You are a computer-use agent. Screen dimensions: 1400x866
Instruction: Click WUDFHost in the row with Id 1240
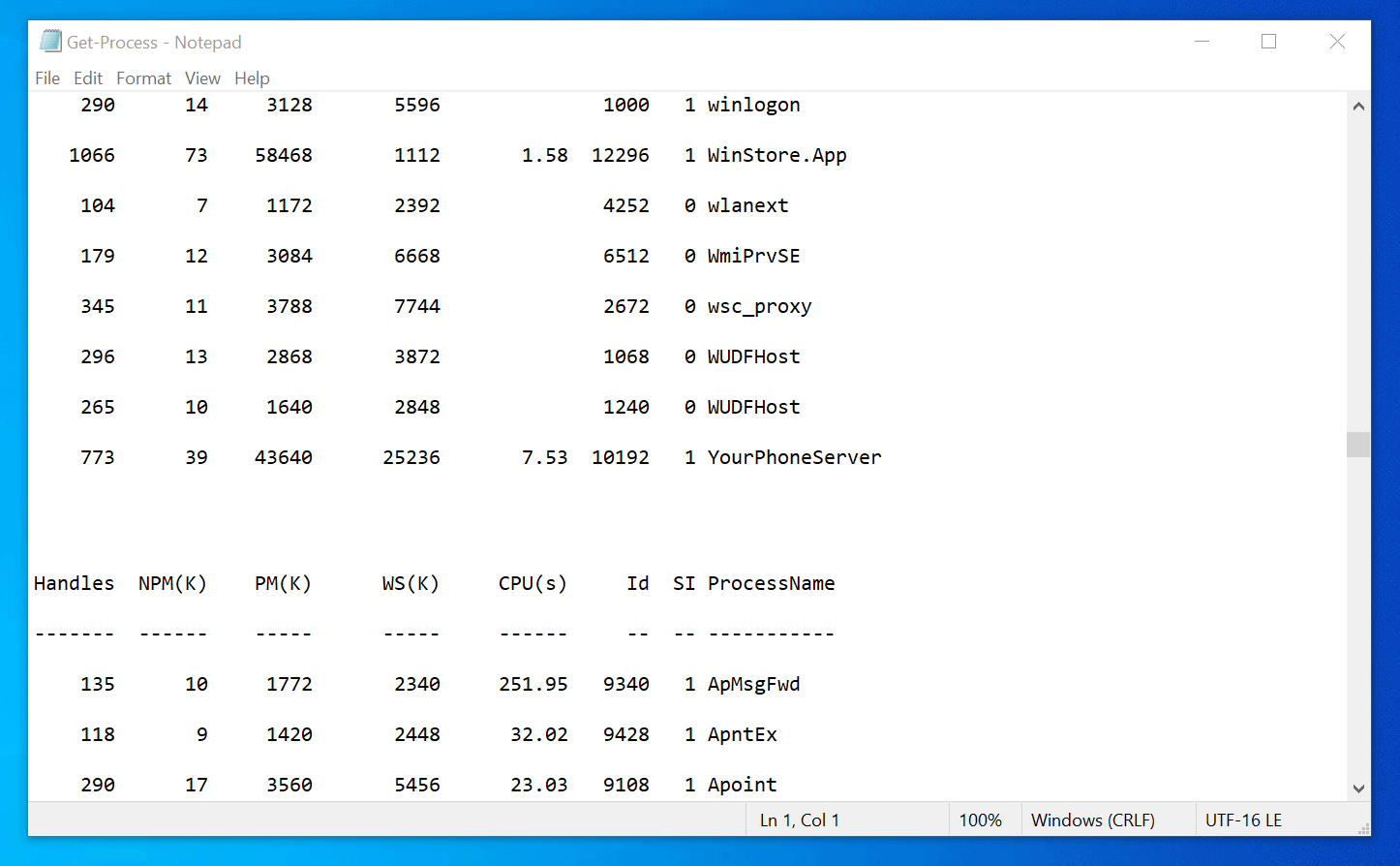(754, 407)
